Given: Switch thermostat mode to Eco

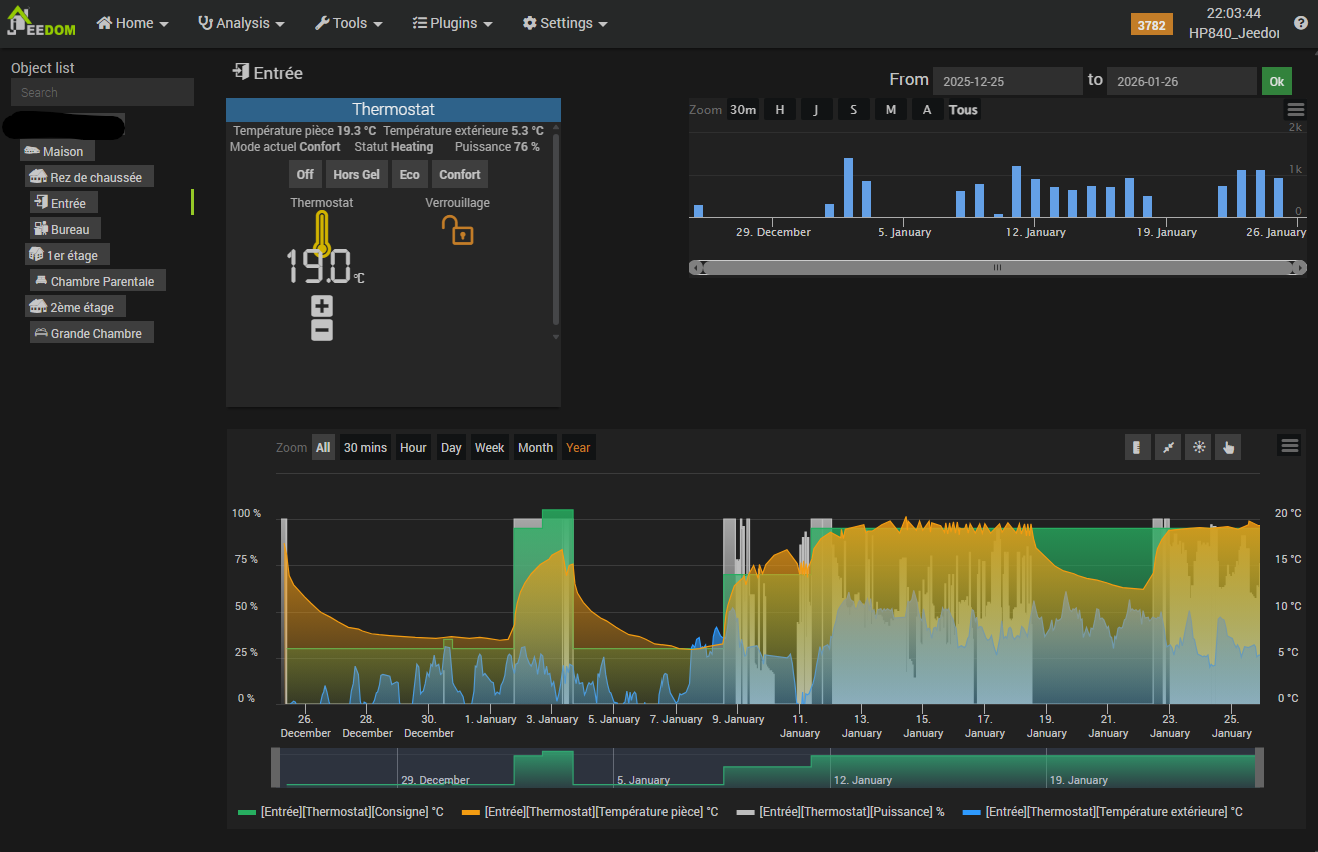Looking at the screenshot, I should click(x=410, y=174).
